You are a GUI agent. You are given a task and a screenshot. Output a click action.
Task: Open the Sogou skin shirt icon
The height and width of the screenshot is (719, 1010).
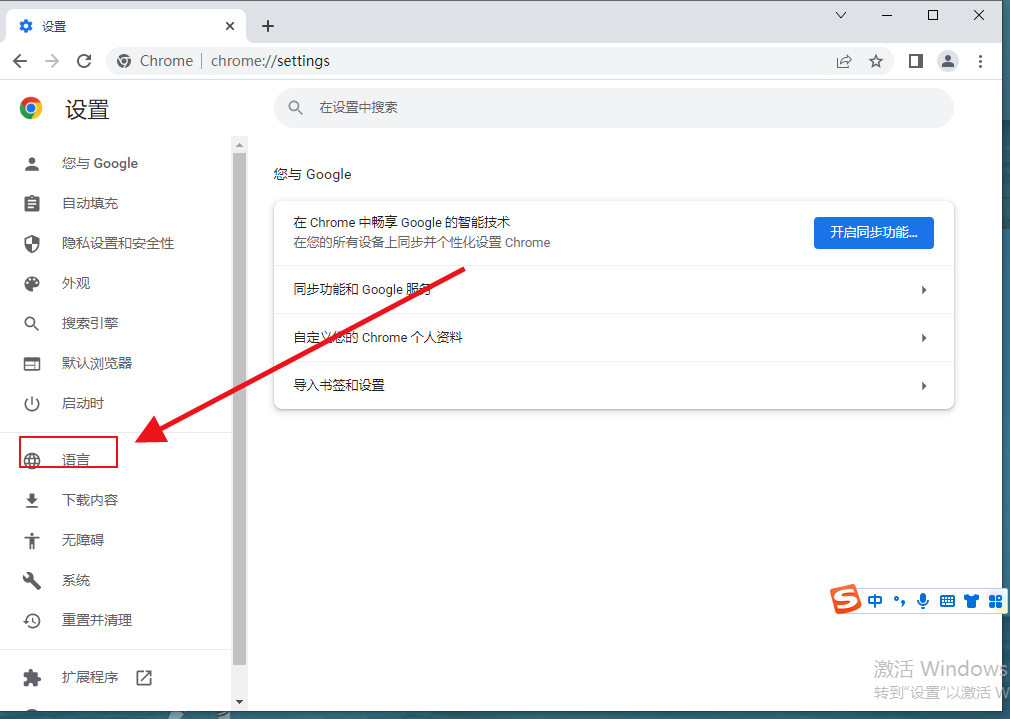pos(971,601)
